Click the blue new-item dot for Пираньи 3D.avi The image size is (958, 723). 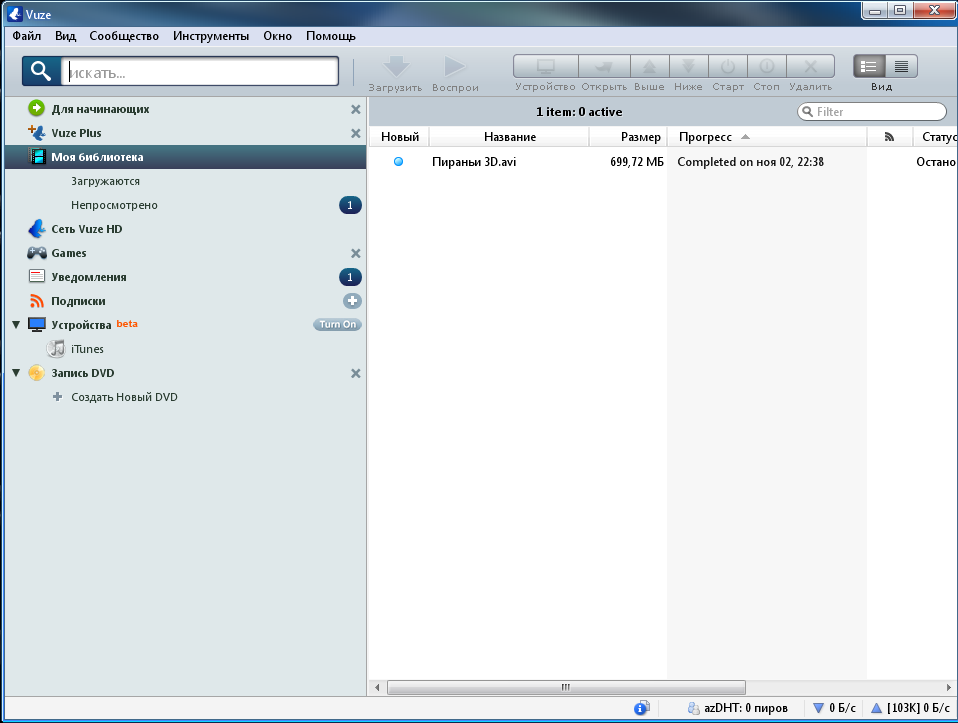pyautogui.click(x=398, y=162)
